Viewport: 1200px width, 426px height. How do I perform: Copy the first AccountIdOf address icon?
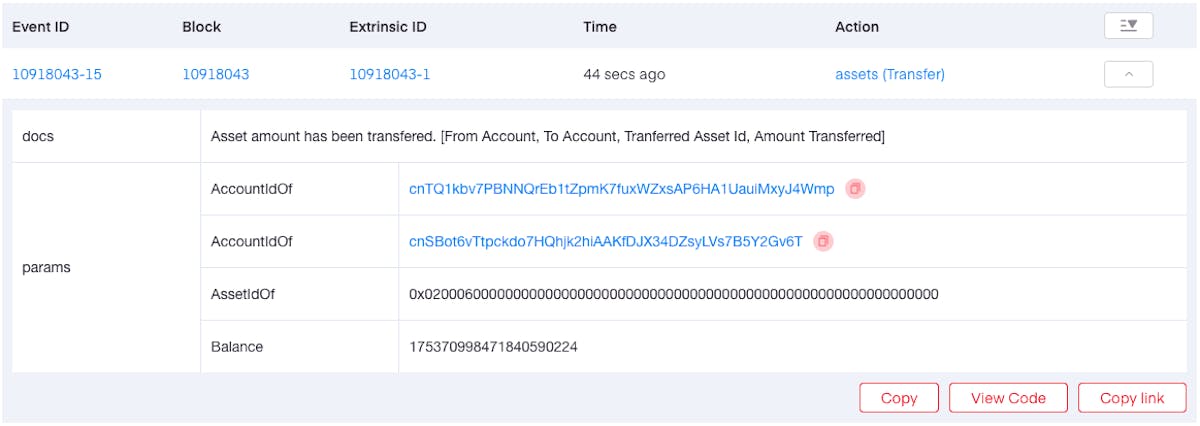click(855, 189)
